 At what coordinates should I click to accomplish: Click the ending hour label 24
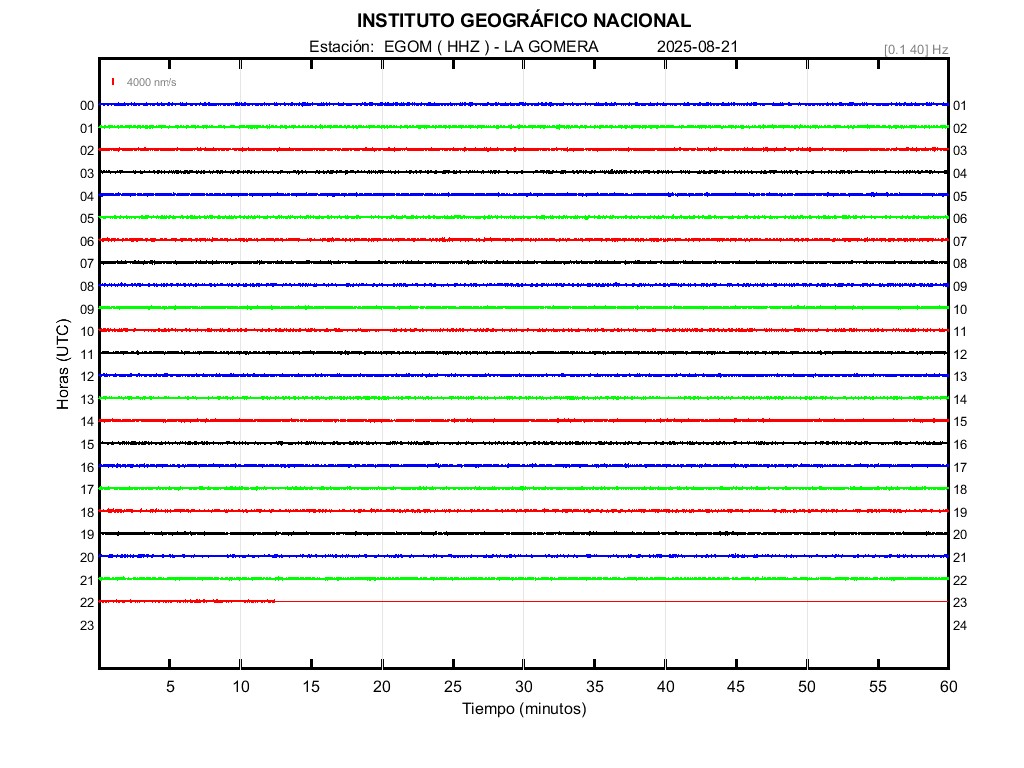(x=960, y=626)
